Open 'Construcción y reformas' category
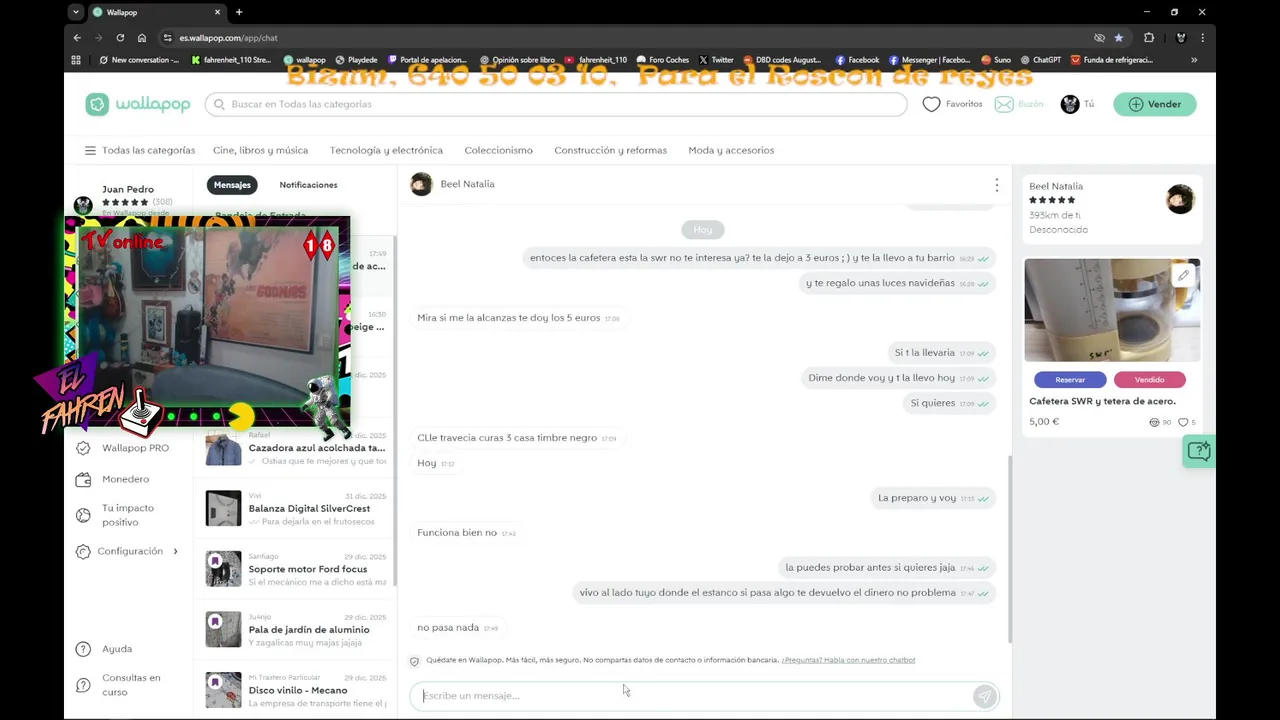 [x=610, y=150]
